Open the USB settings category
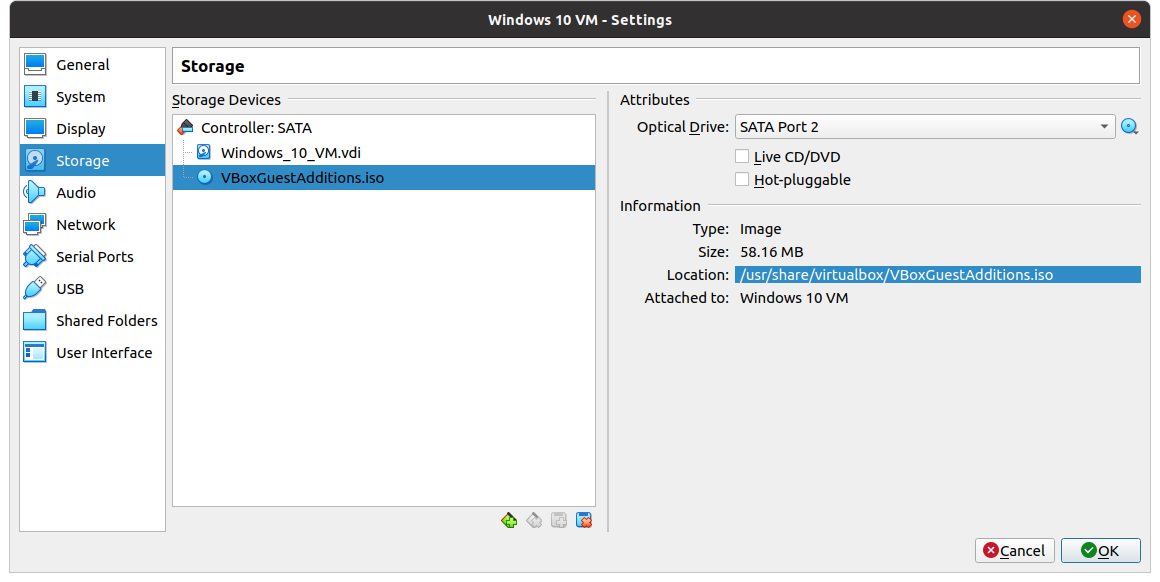The height and width of the screenshot is (582, 1160). click(x=92, y=288)
